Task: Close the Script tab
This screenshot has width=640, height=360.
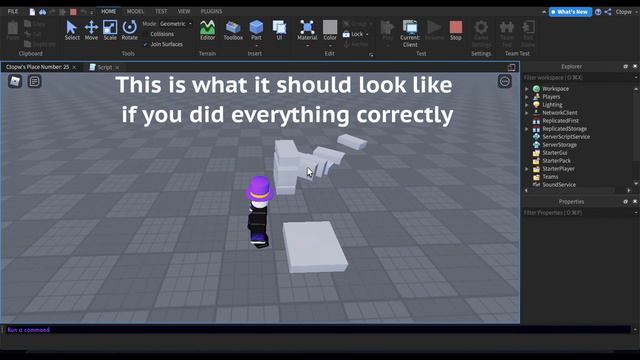Action: [x=117, y=67]
